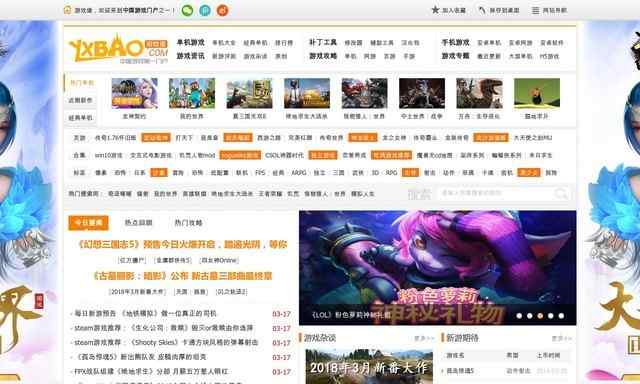
Task: Click the left side game advertisement banner
Action: coord(29,202)
